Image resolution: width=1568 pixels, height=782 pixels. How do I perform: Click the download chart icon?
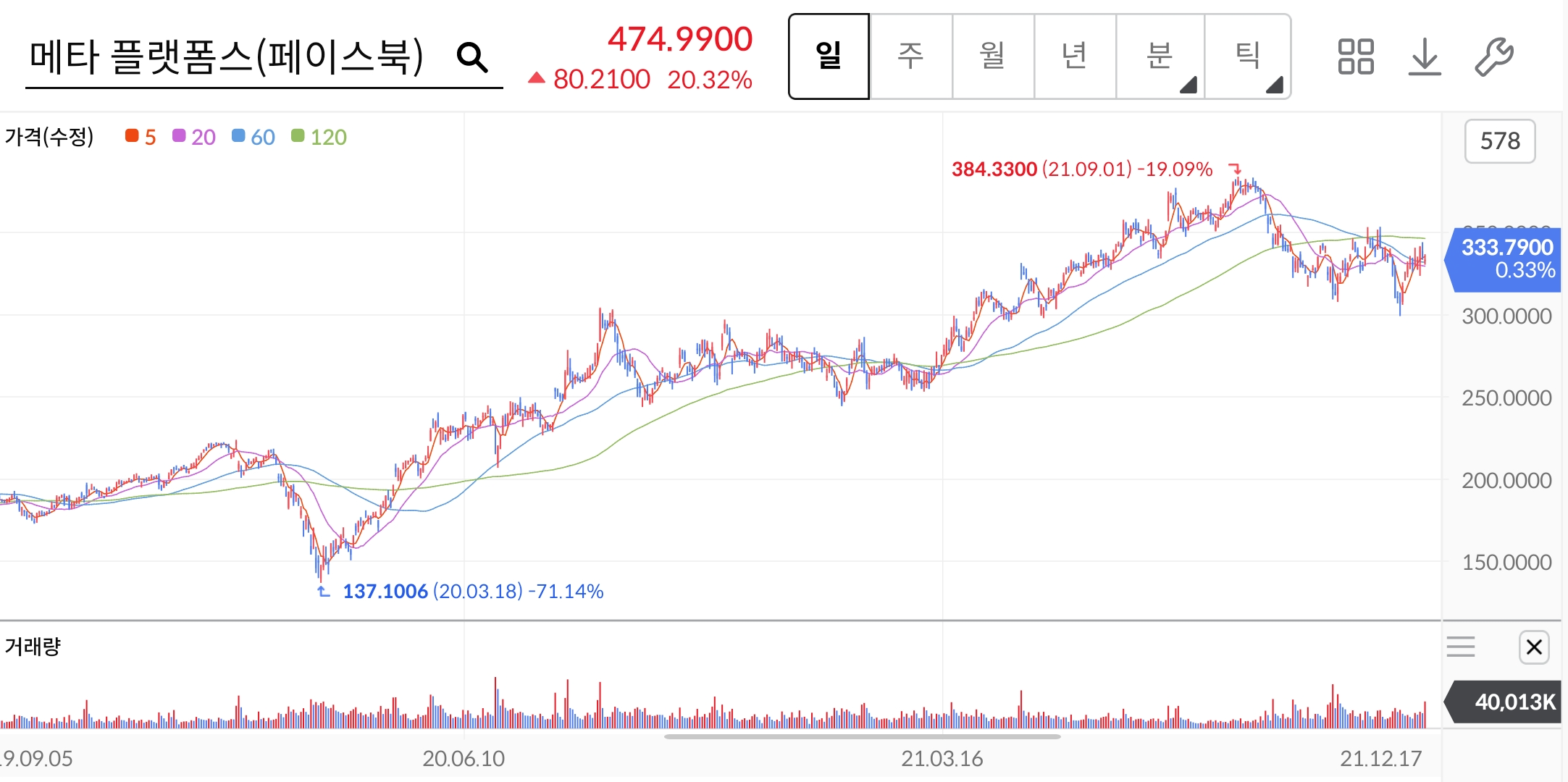(1425, 56)
